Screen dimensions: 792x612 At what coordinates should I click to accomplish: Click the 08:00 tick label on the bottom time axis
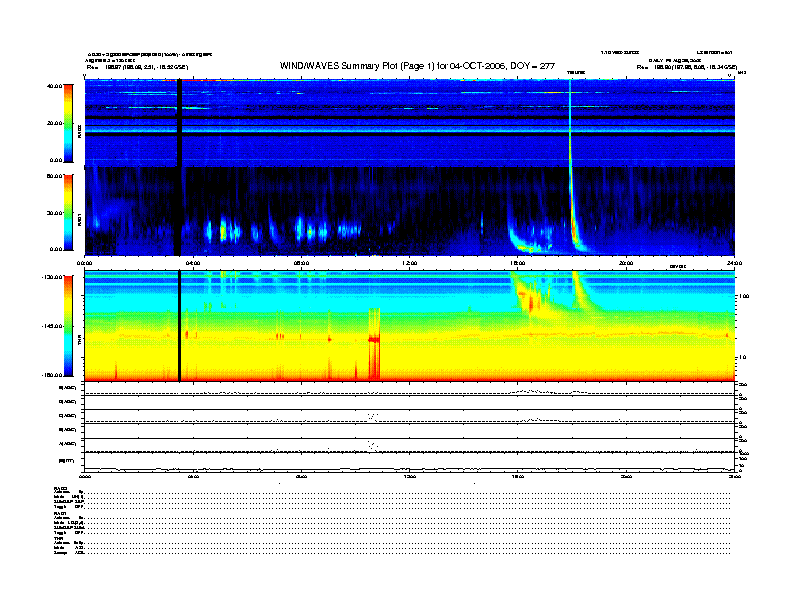coord(301,476)
